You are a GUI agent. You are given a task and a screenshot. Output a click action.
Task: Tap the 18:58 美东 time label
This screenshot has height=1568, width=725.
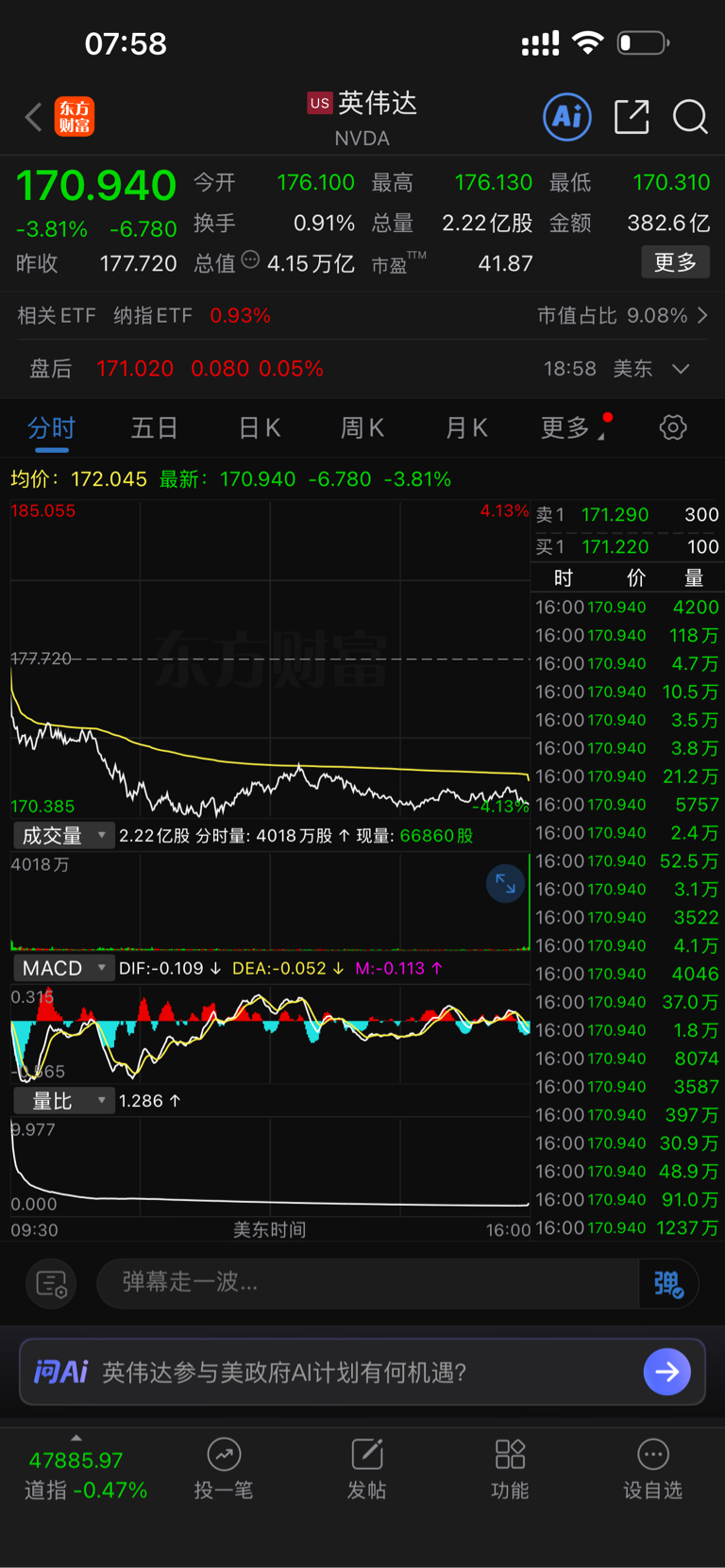[598, 369]
